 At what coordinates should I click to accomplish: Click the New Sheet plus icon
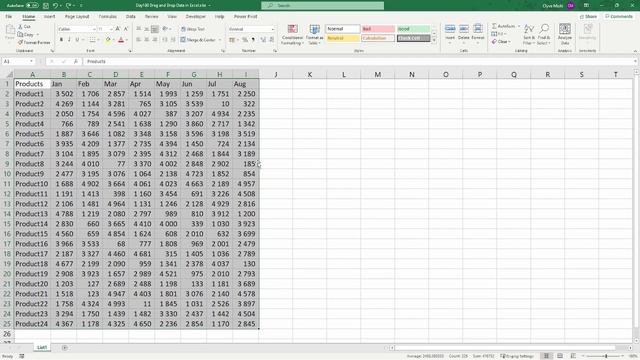(x=64, y=348)
